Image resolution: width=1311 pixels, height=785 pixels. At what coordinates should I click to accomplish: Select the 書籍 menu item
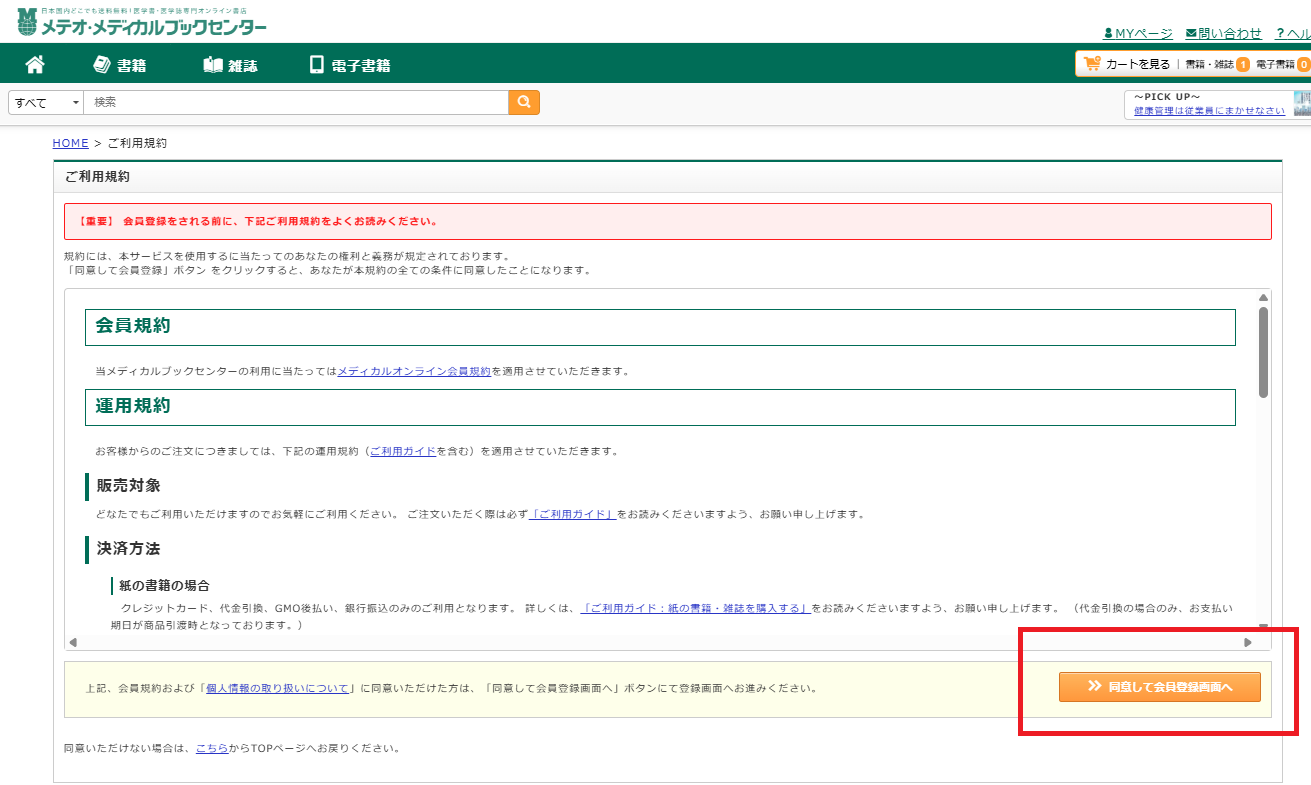[x=120, y=65]
